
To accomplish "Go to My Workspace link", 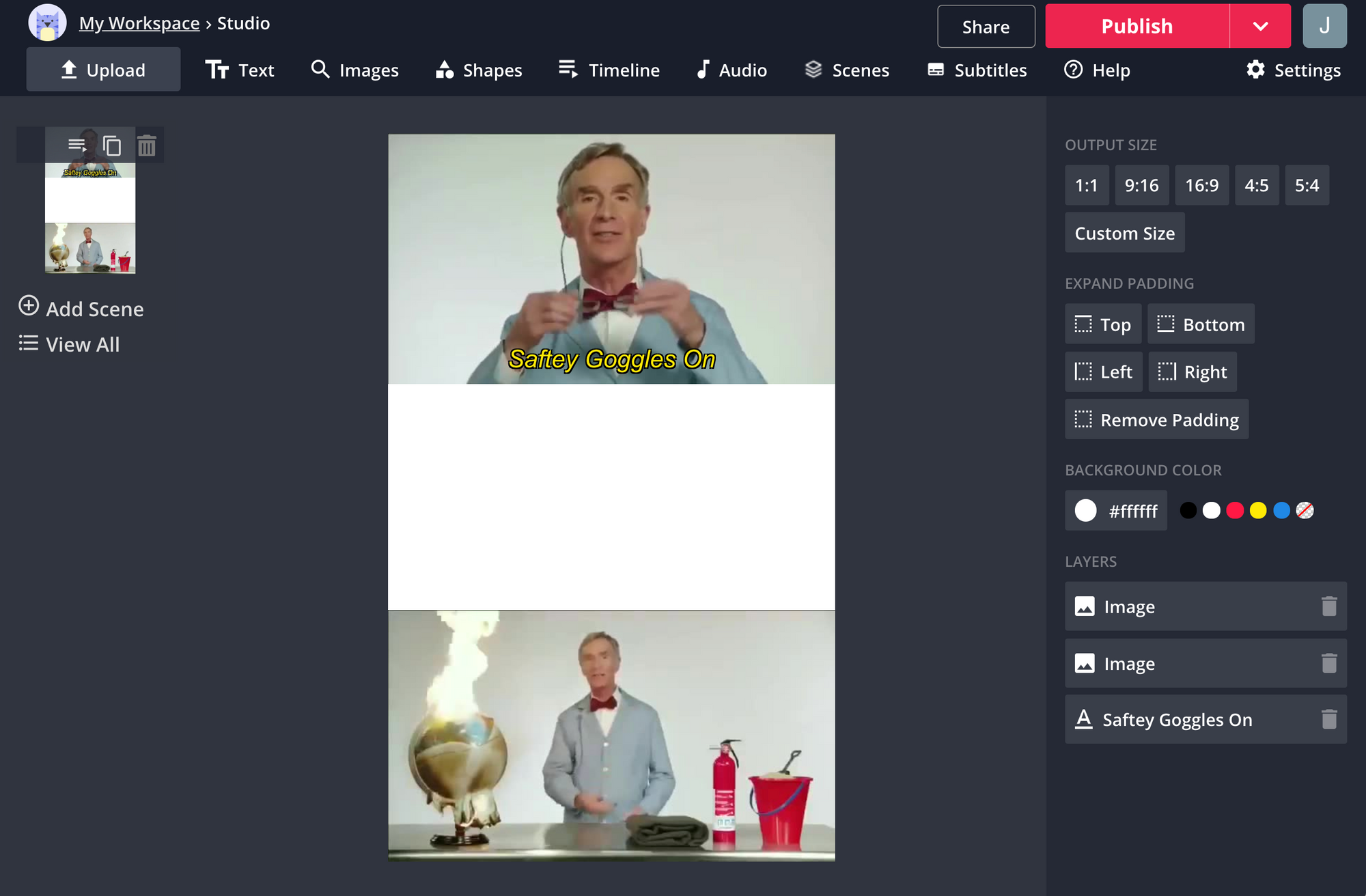I will 139,23.
